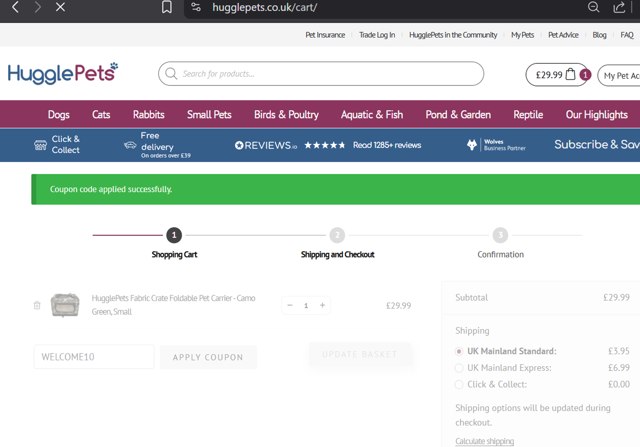Remove item with the trash icon

pos(37,305)
